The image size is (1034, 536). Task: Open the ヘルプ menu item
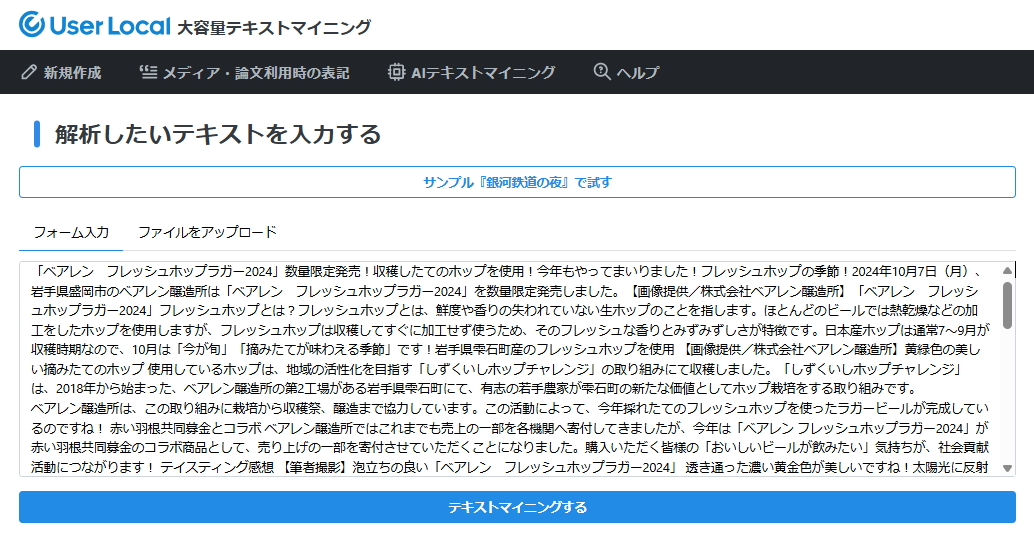637,72
